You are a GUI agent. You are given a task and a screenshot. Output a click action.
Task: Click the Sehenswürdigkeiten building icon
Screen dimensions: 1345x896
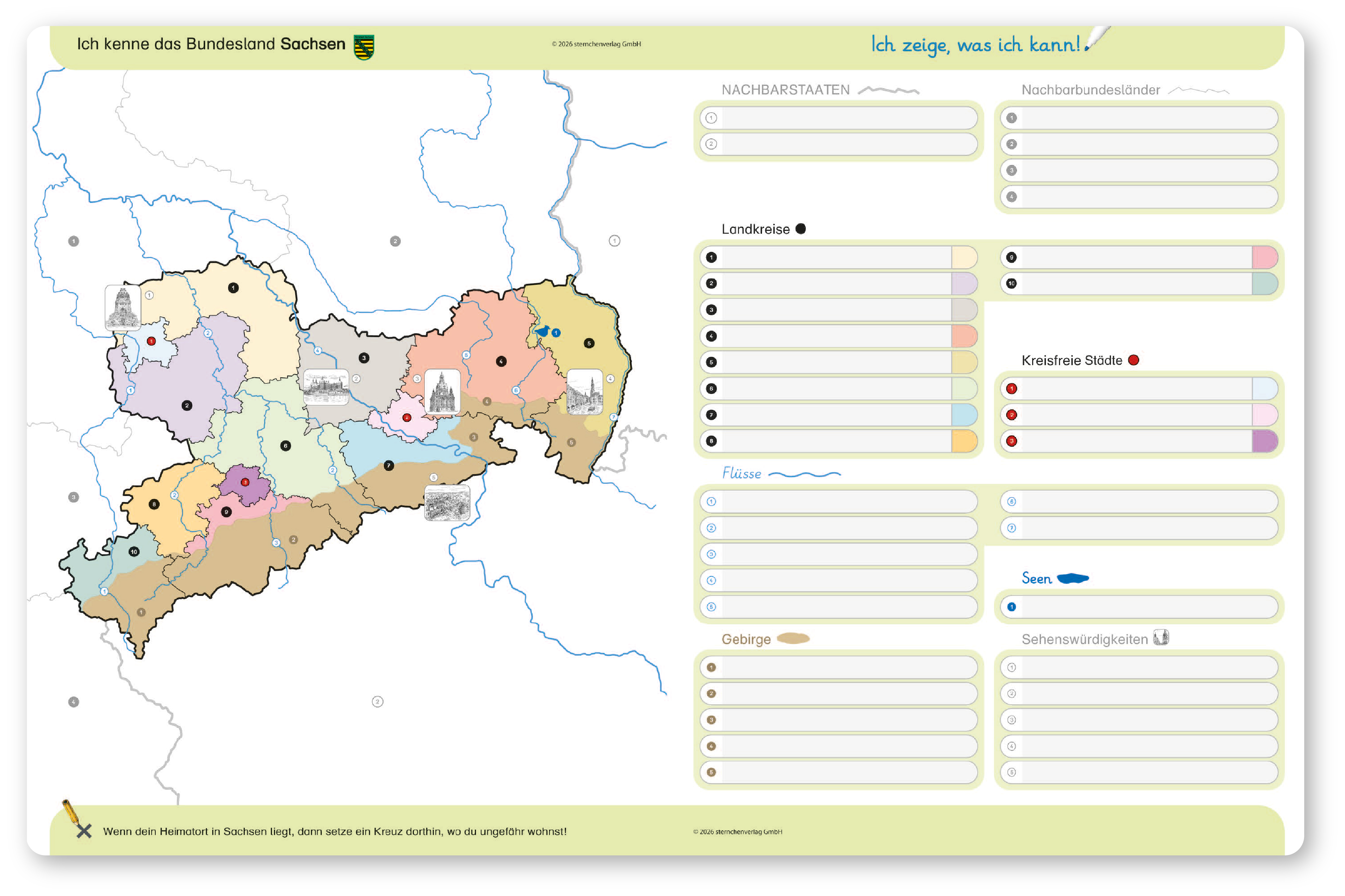pyautogui.click(x=1160, y=637)
